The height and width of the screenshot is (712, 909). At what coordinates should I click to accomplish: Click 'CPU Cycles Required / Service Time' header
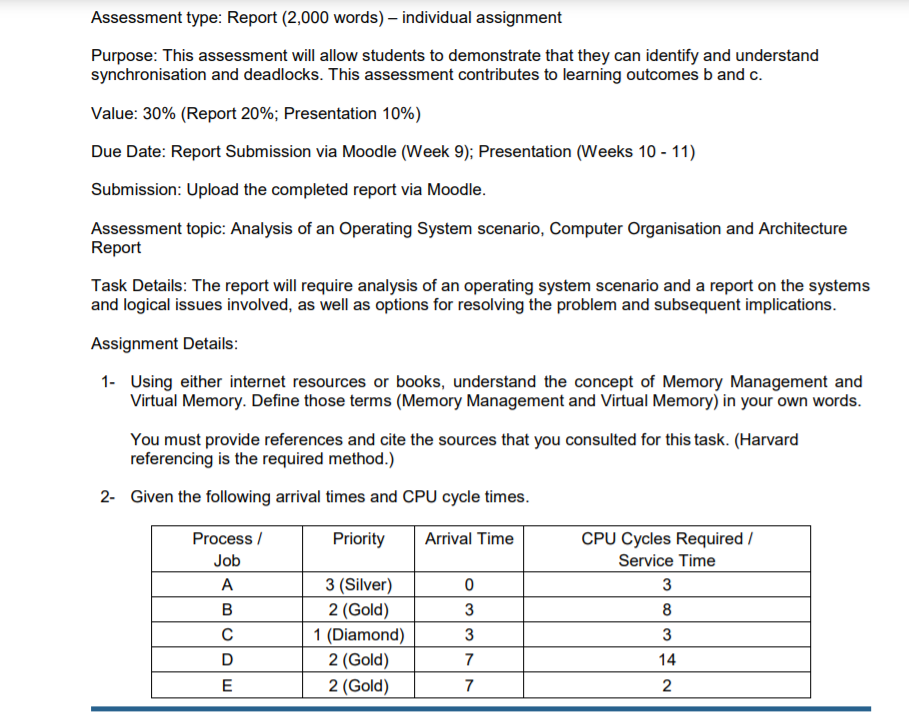[667, 549]
